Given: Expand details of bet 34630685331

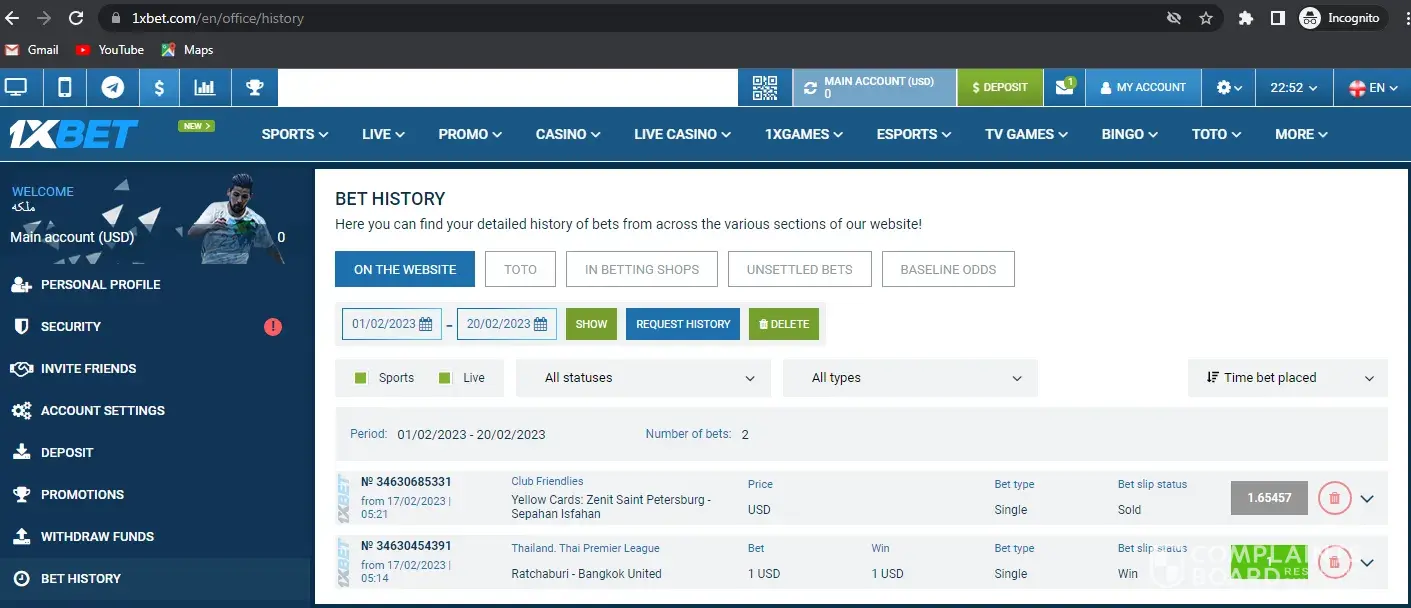Looking at the screenshot, I should pos(1367,499).
